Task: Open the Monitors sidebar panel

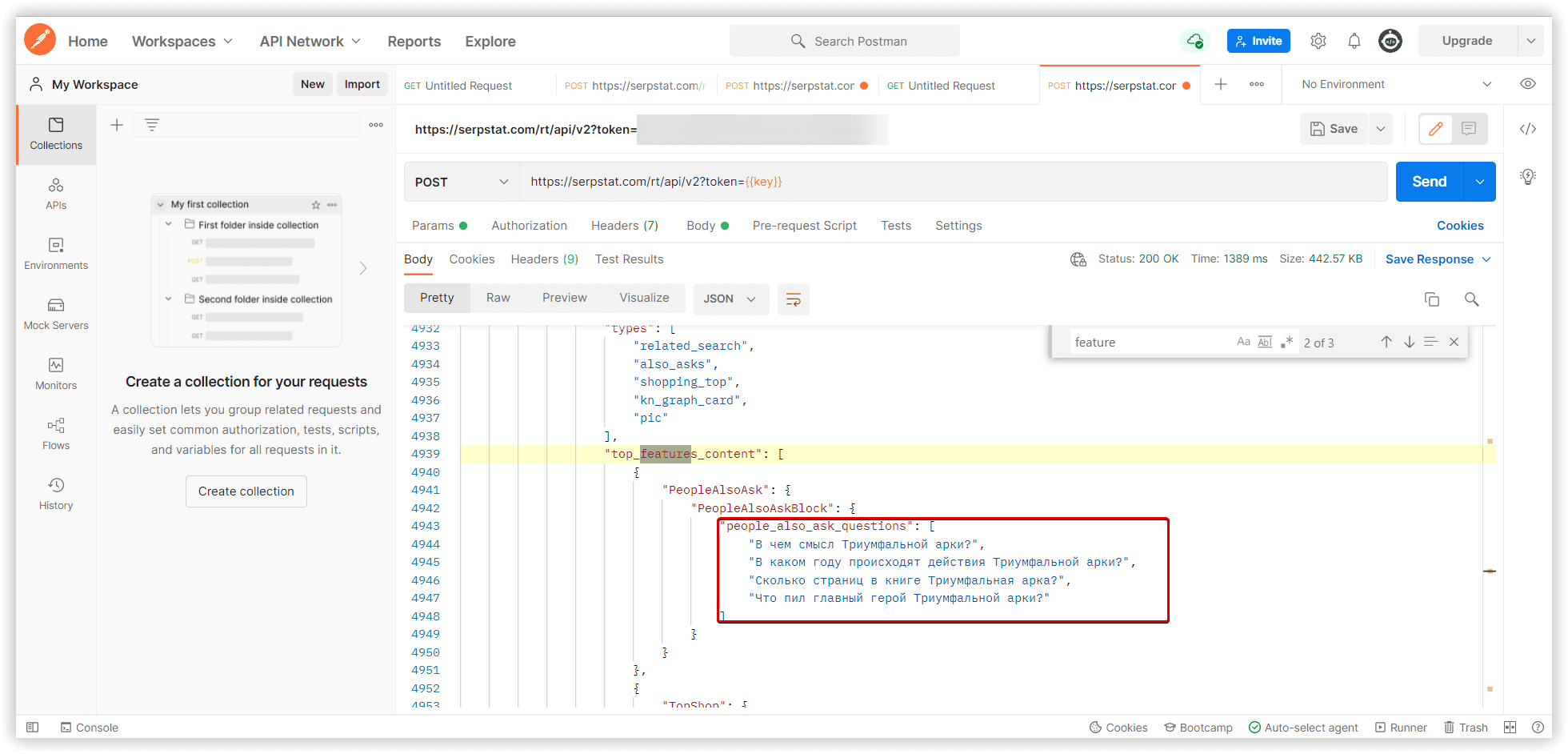Action: click(56, 374)
